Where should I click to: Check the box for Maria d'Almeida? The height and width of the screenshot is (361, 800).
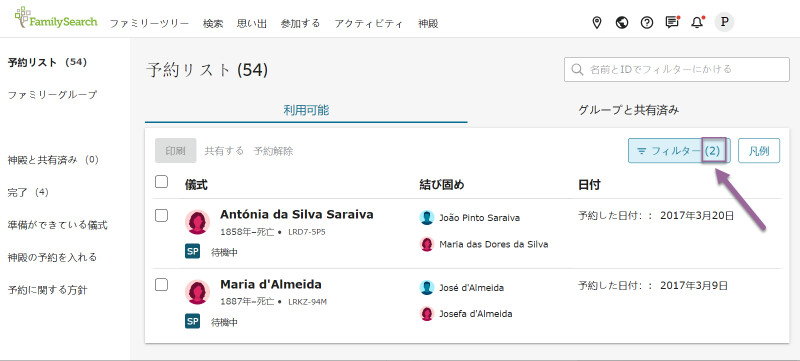point(161,285)
